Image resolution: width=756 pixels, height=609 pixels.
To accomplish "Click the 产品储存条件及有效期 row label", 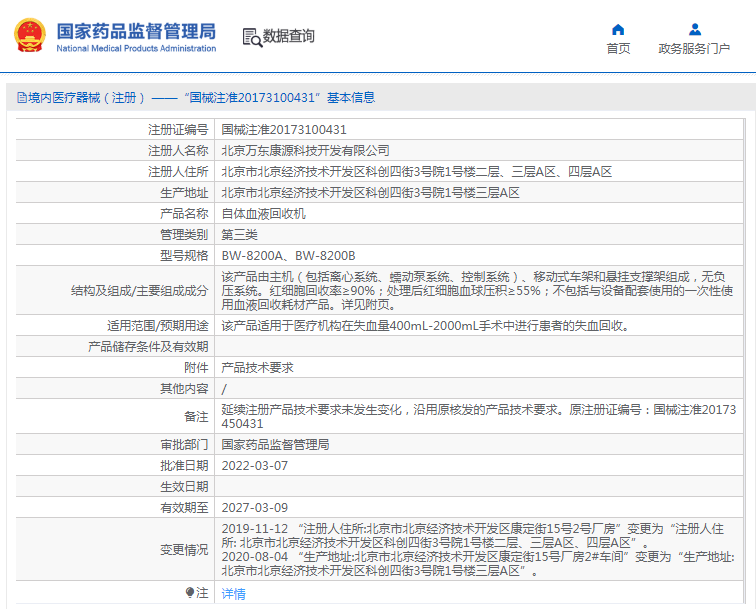I will click(148, 347).
